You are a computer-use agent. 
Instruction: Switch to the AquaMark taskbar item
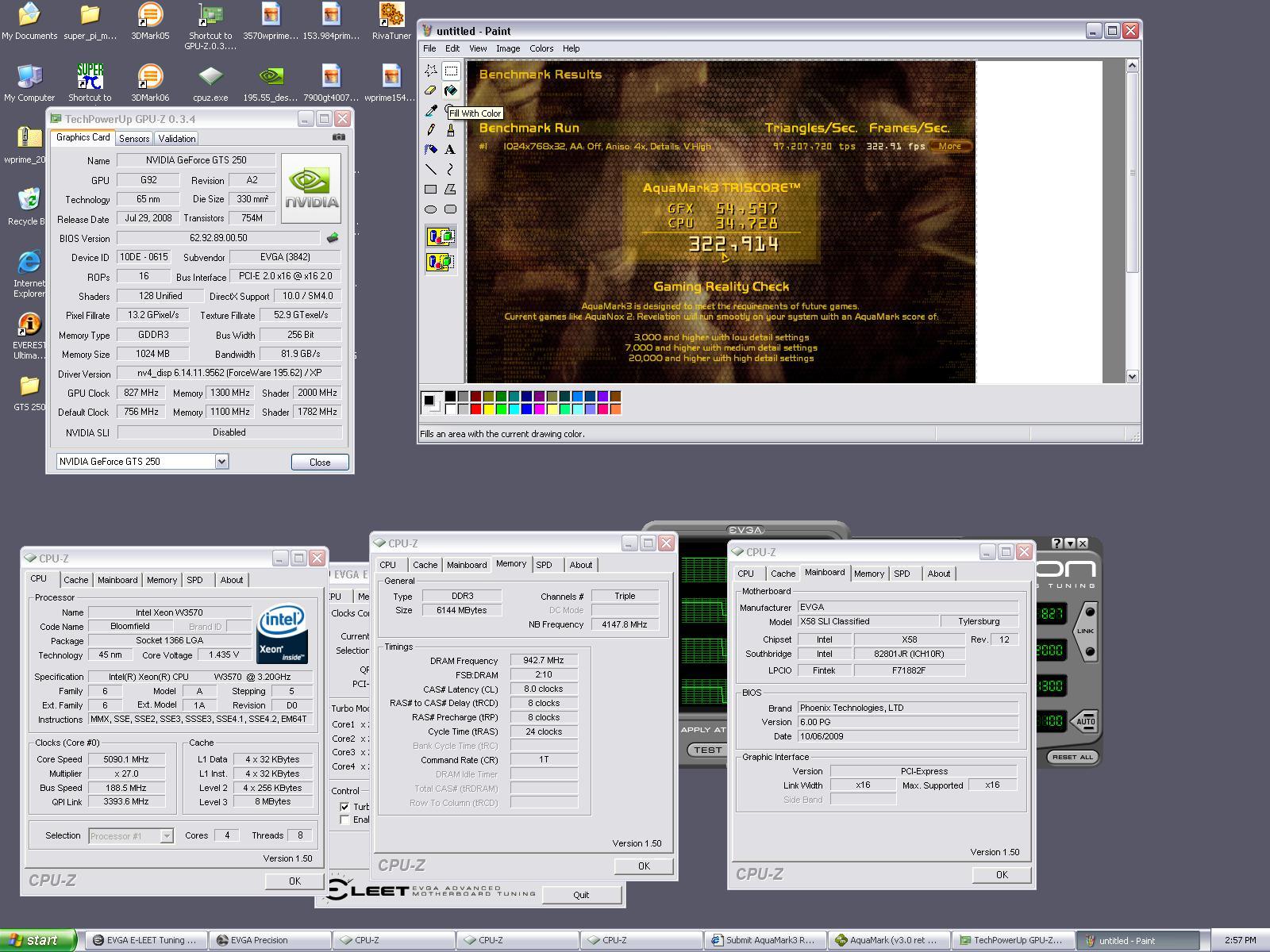coord(887,940)
